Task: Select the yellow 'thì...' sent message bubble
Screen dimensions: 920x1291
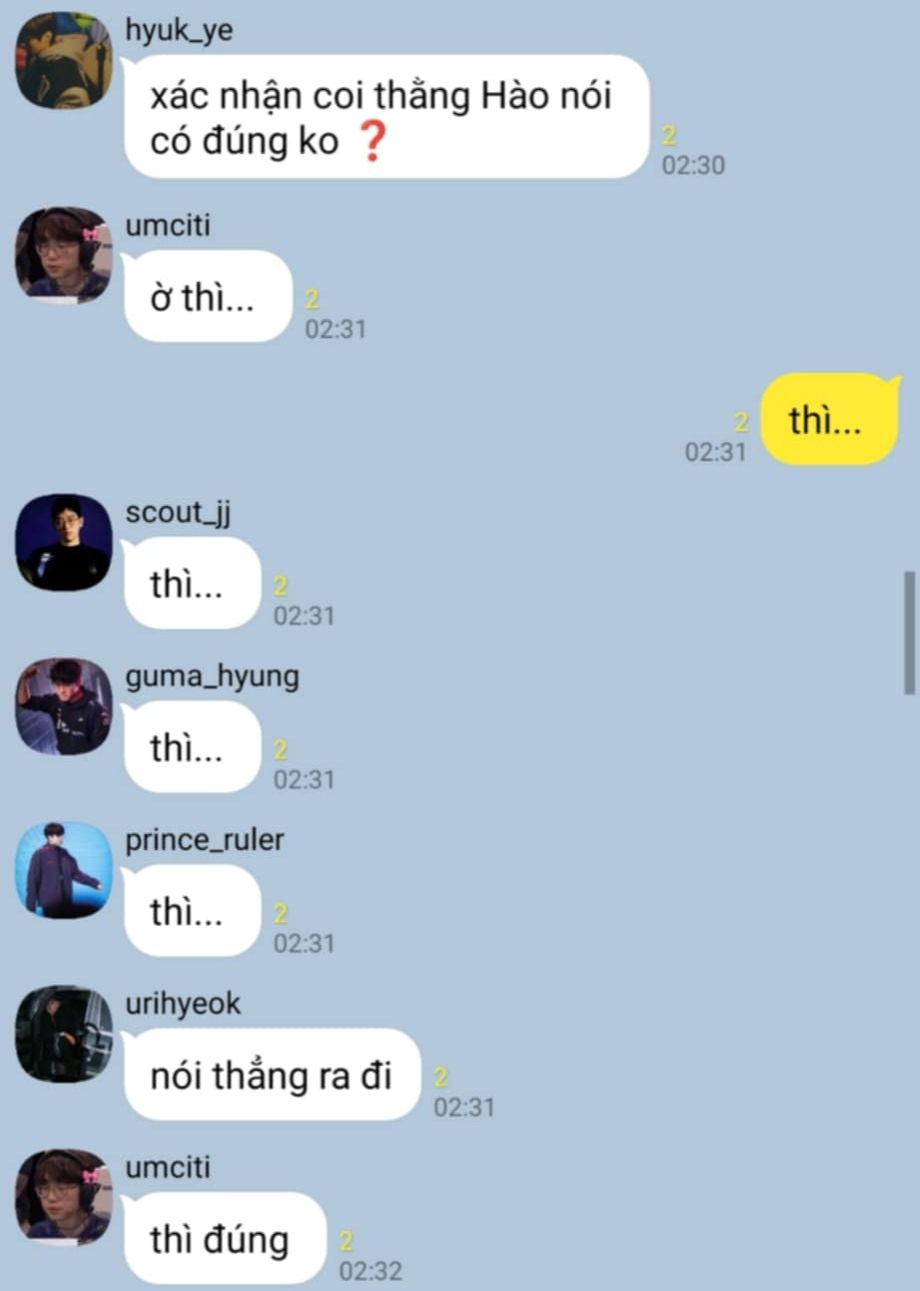Action: 829,420
